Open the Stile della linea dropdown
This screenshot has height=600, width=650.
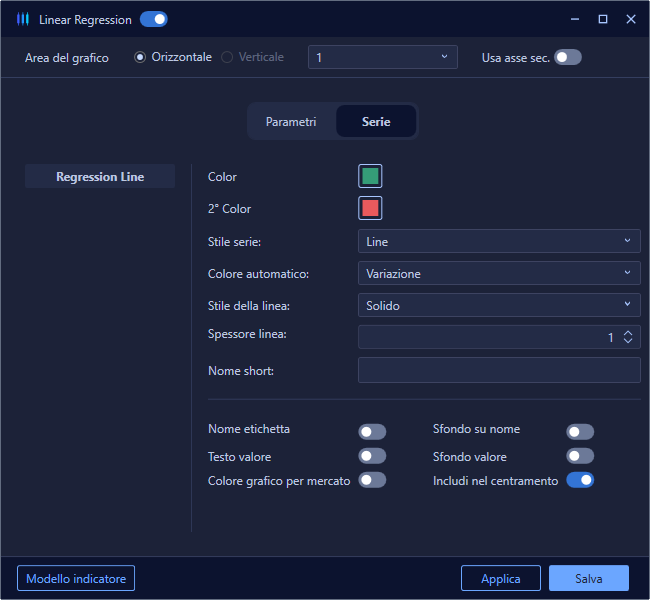(x=499, y=305)
